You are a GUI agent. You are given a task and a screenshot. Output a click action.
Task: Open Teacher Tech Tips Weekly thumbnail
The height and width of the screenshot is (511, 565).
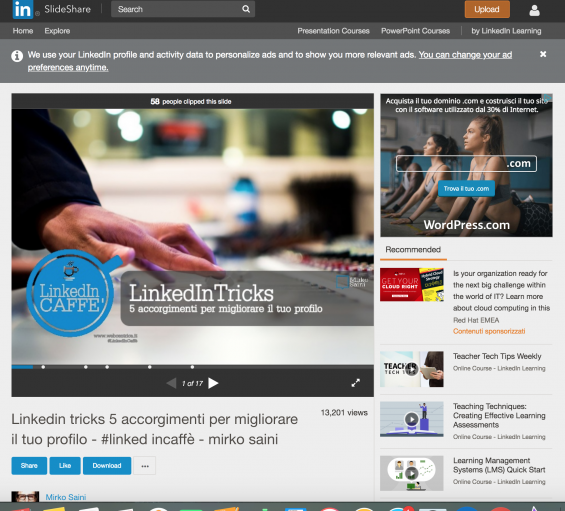pyautogui.click(x=412, y=369)
